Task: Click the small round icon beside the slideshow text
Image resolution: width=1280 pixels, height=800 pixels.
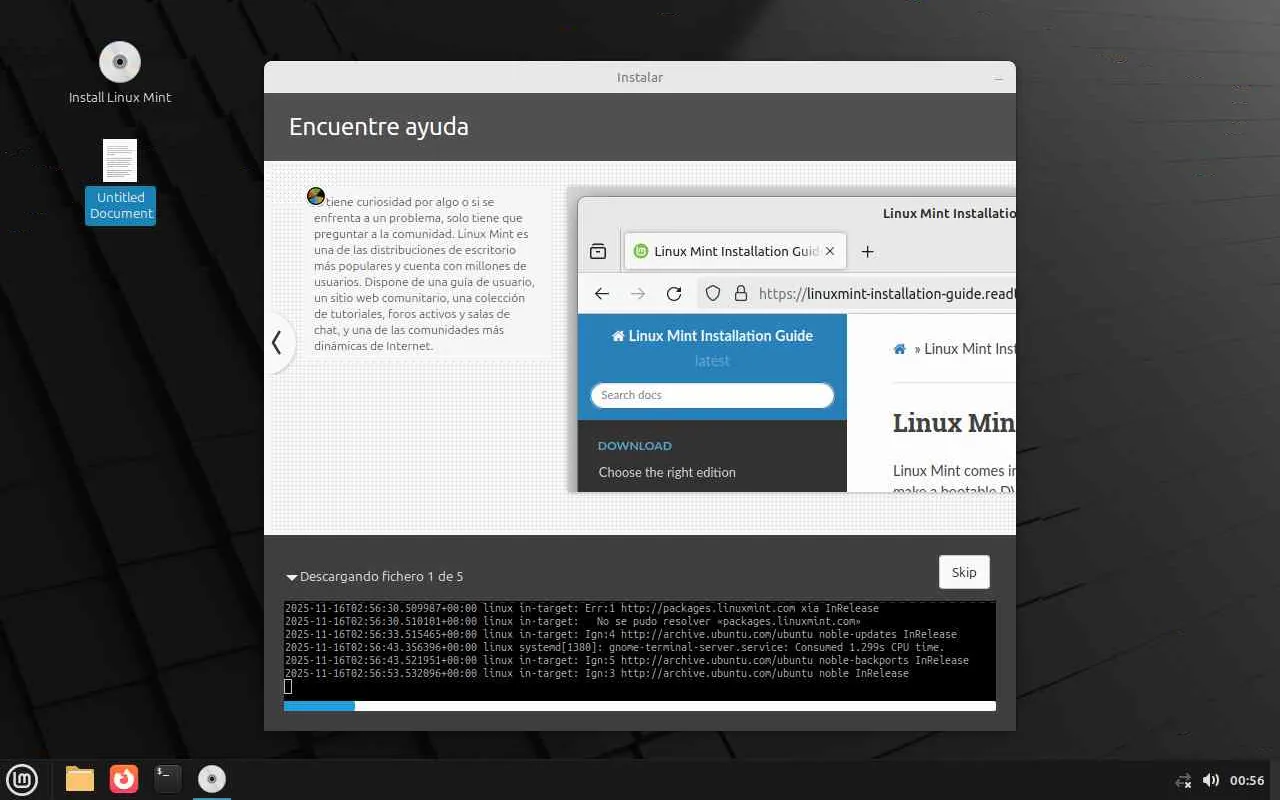Action: tap(316, 197)
